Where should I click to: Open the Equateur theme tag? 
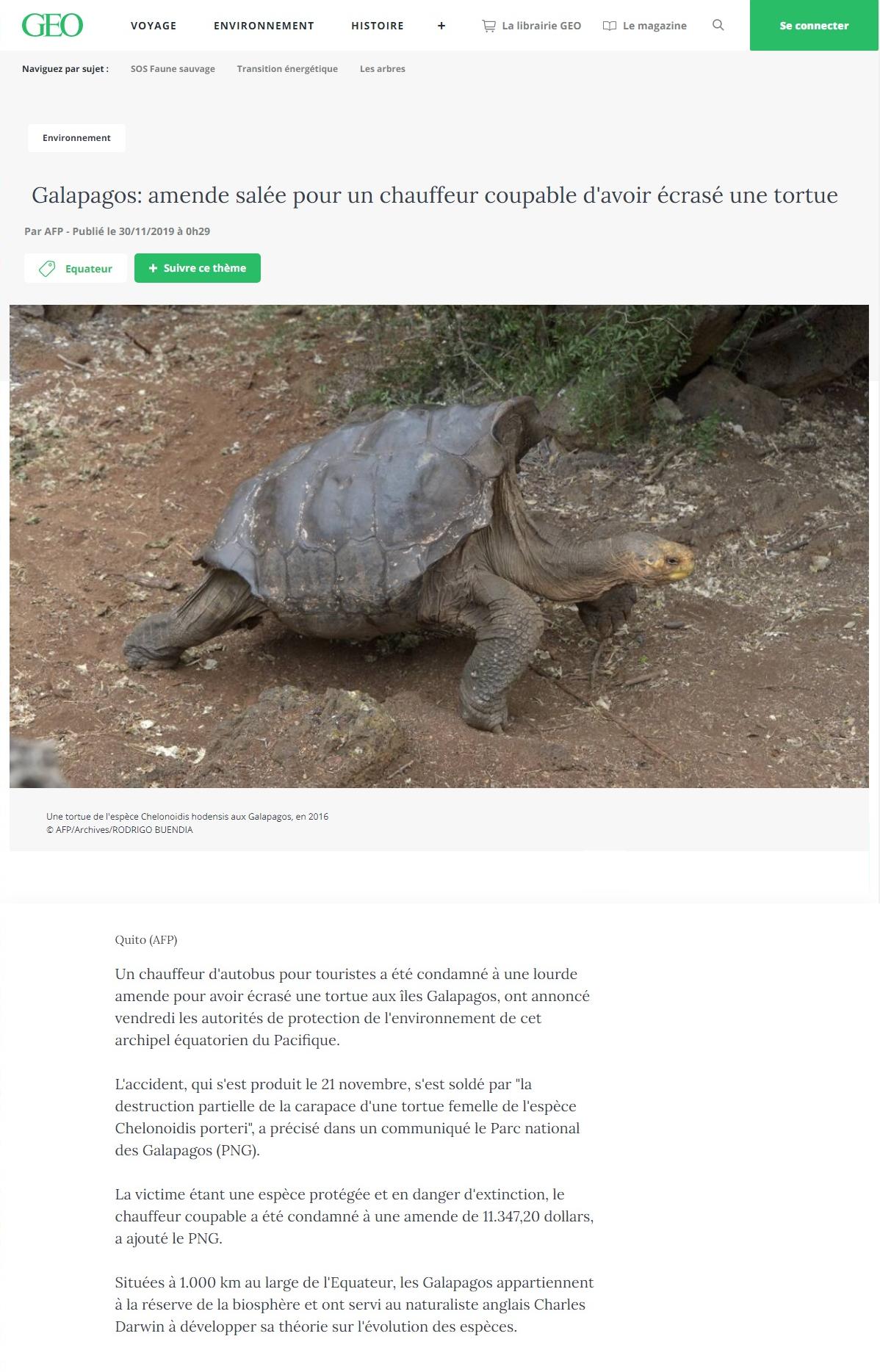click(75, 269)
